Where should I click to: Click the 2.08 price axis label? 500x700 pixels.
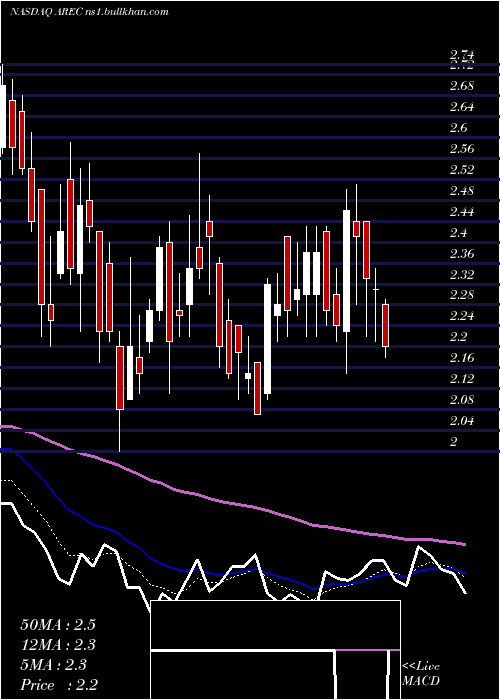[462, 399]
